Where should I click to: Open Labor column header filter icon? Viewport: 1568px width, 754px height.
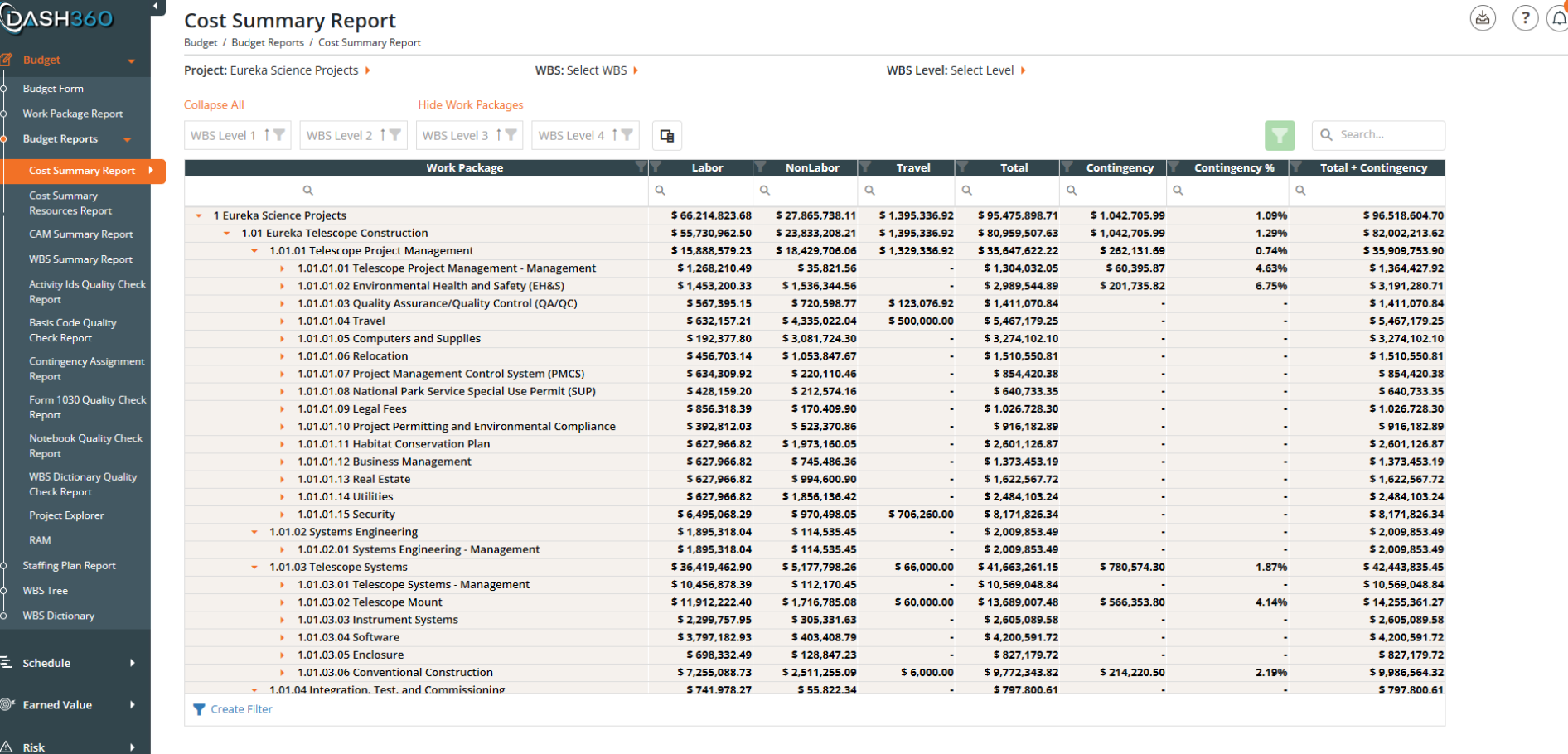point(656,167)
